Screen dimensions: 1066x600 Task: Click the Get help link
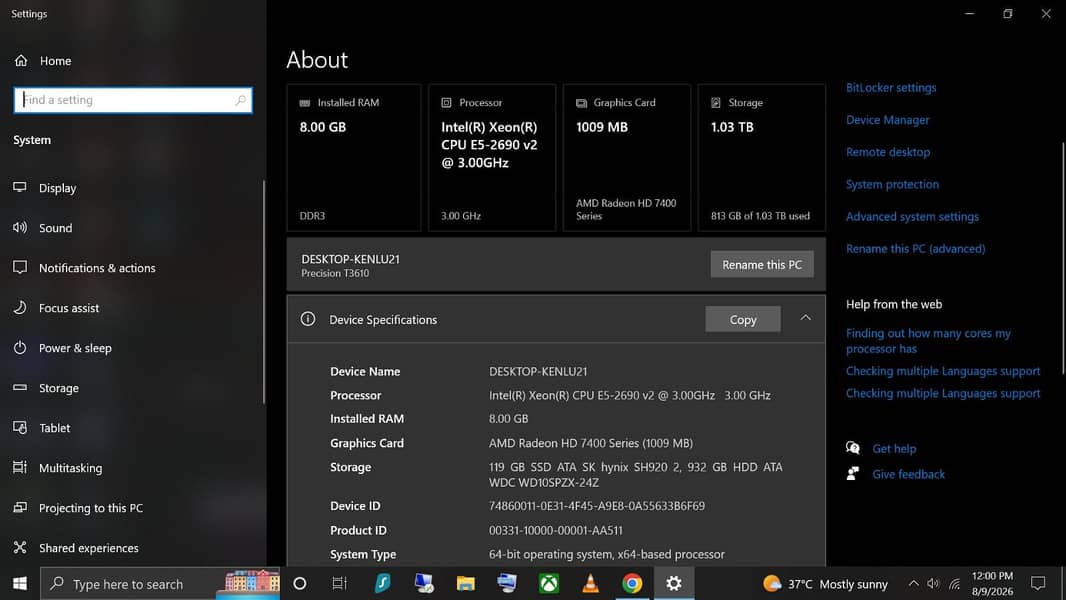pyautogui.click(x=894, y=448)
